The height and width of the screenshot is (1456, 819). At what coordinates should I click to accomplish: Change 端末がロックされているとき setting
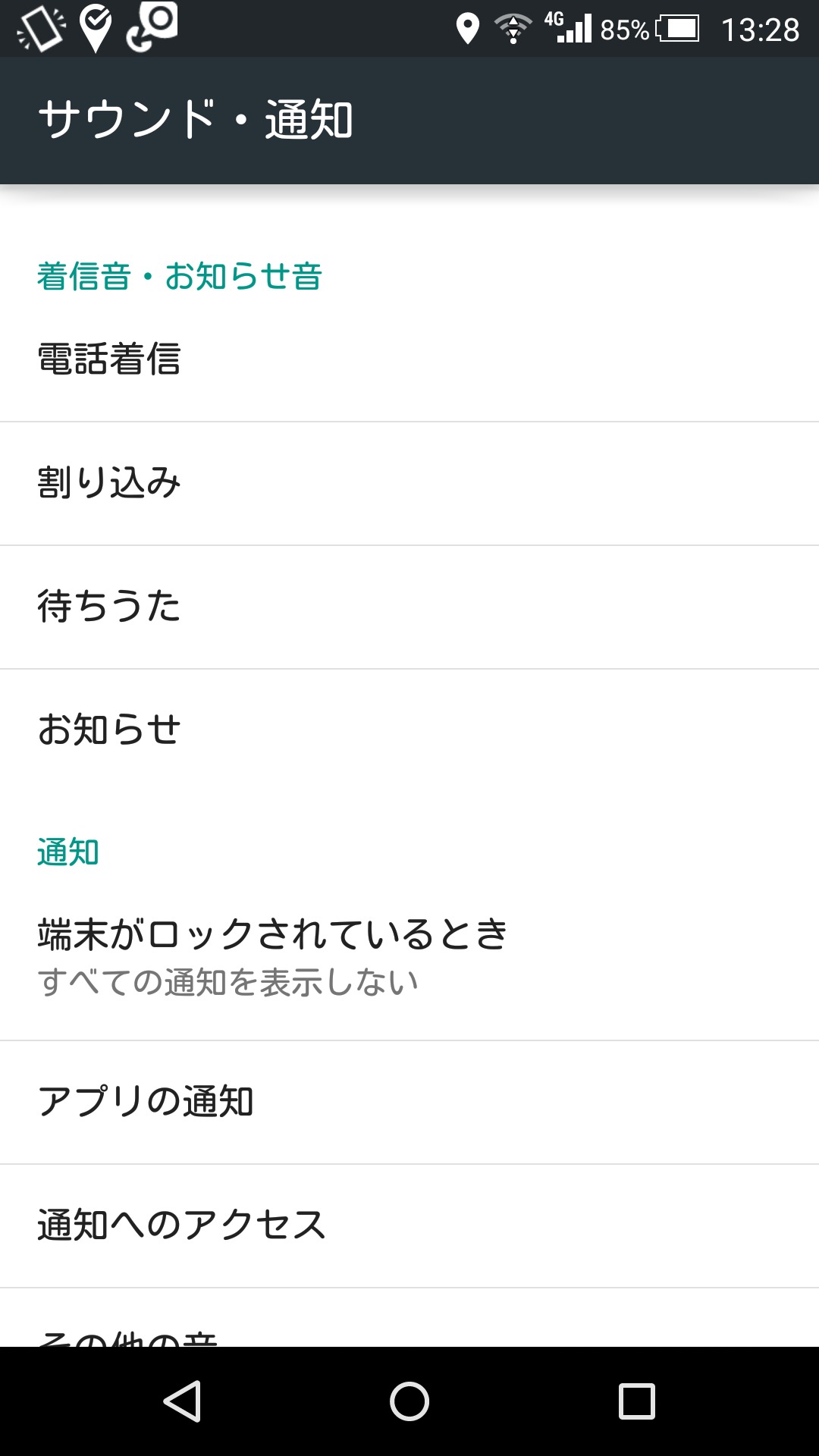(409, 955)
